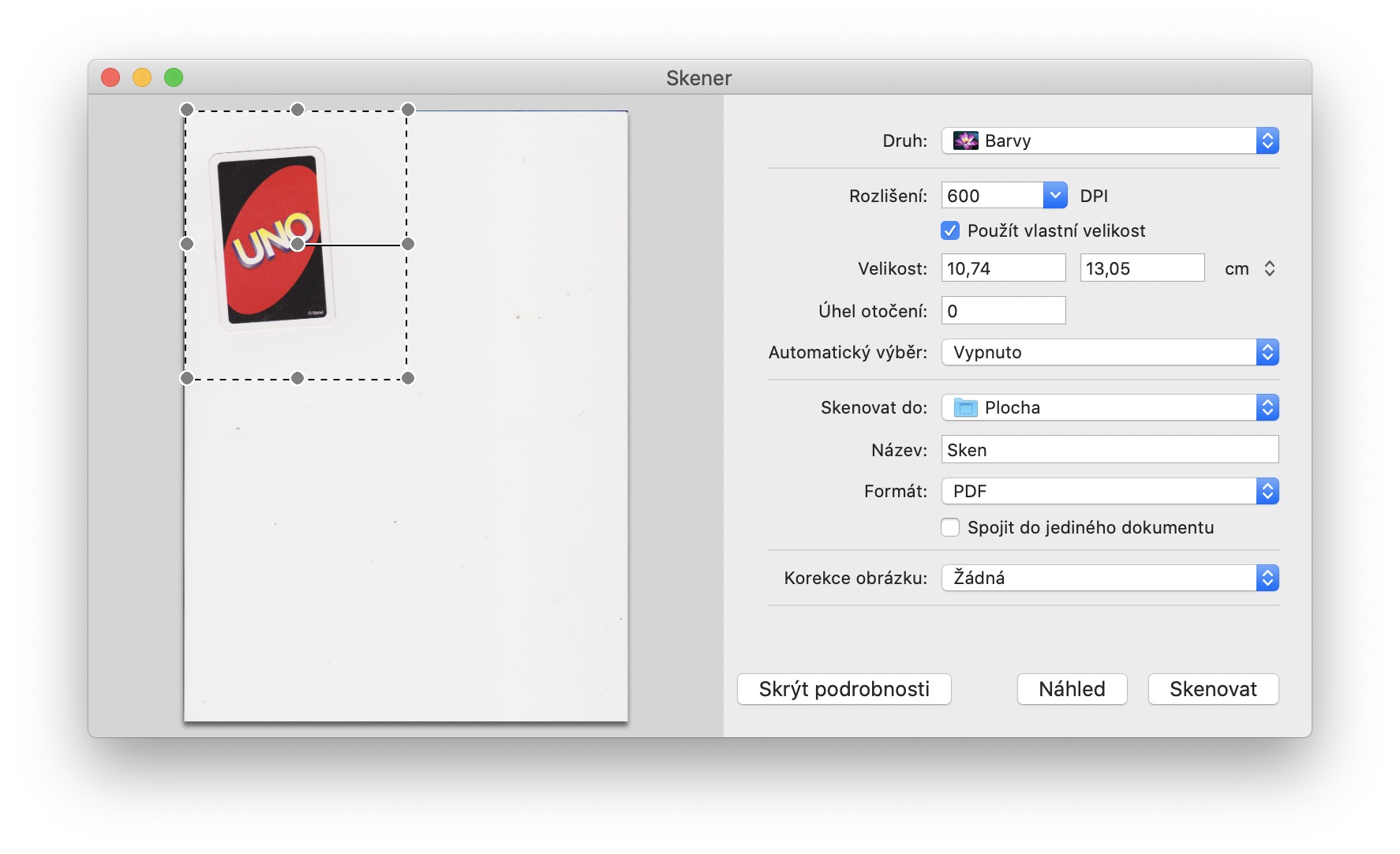Open the Korekce obrázku dropdown
Viewport: 1400px width, 854px height.
(1110, 578)
